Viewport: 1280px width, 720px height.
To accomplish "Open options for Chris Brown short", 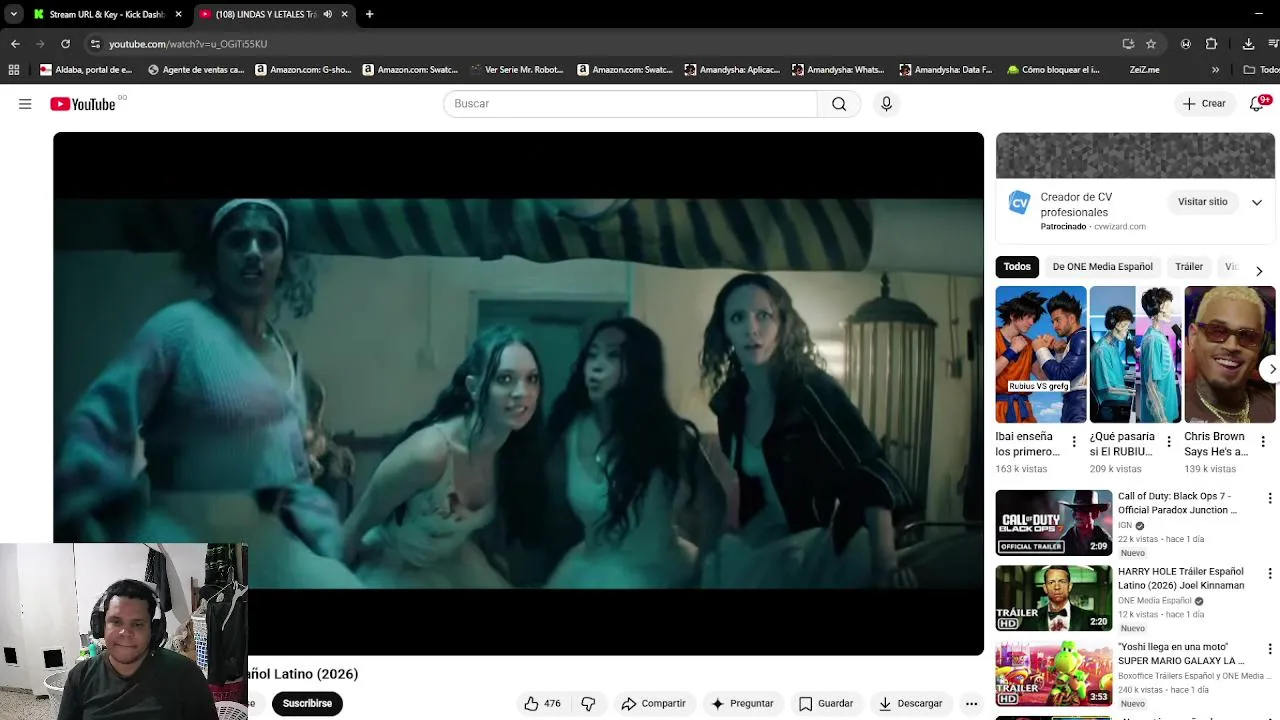I will point(1262,442).
